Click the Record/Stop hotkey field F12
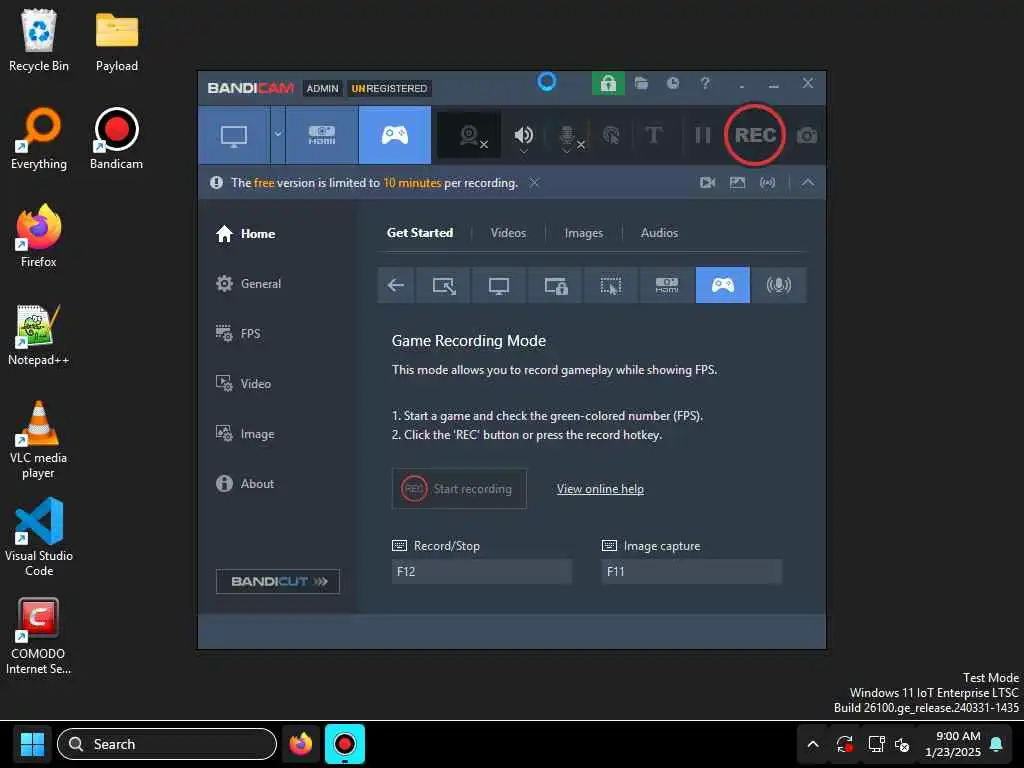 (x=482, y=572)
